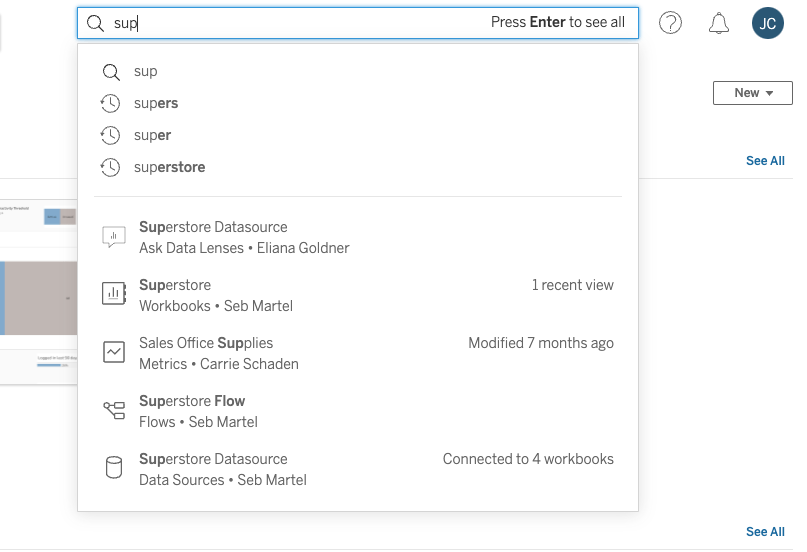Click the lower See All link
Image resolution: width=807 pixels, height=552 pixels.
765,532
